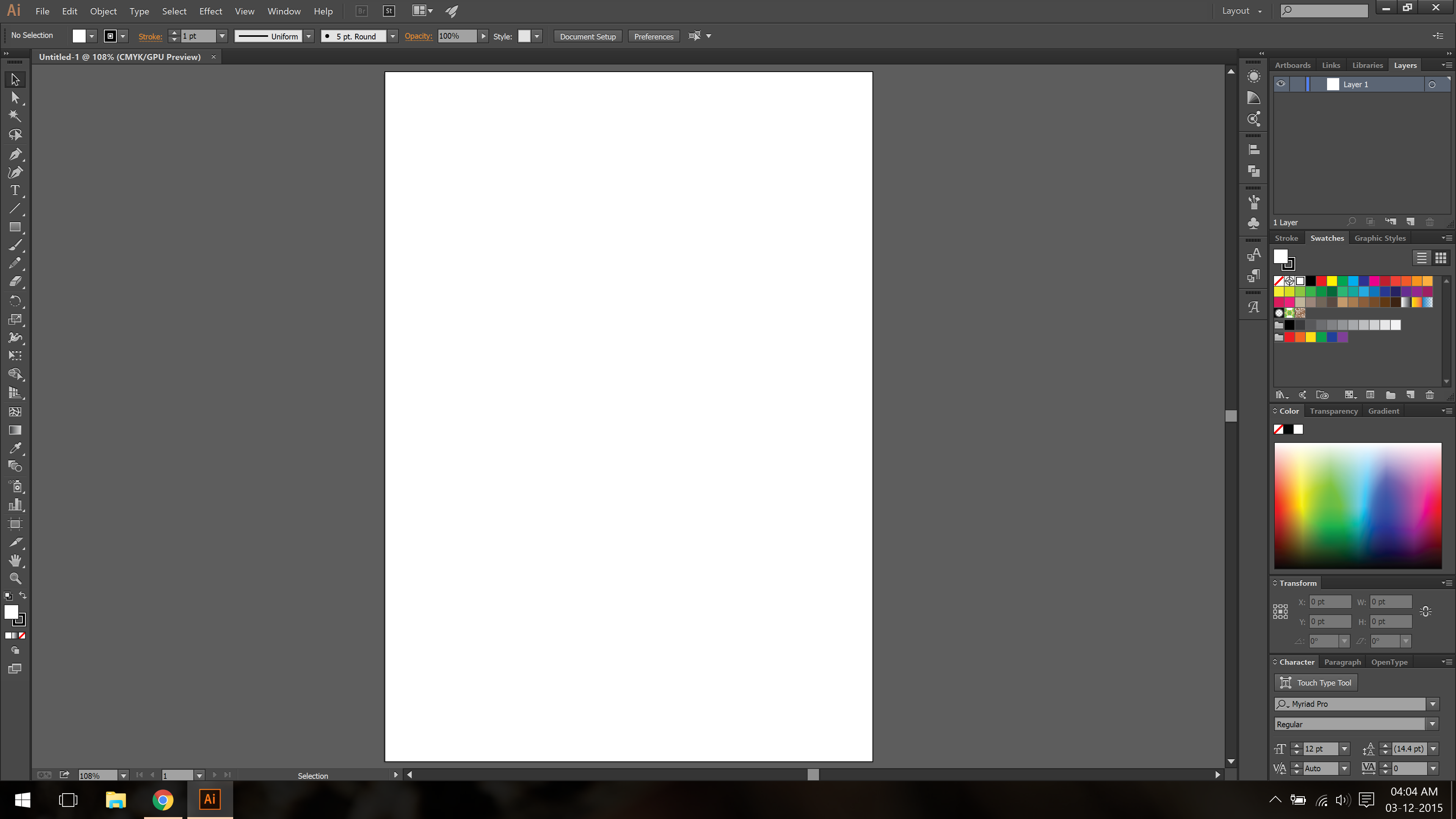1456x819 pixels.
Task: Toggle visibility of Layer 1
Action: tap(1281, 84)
